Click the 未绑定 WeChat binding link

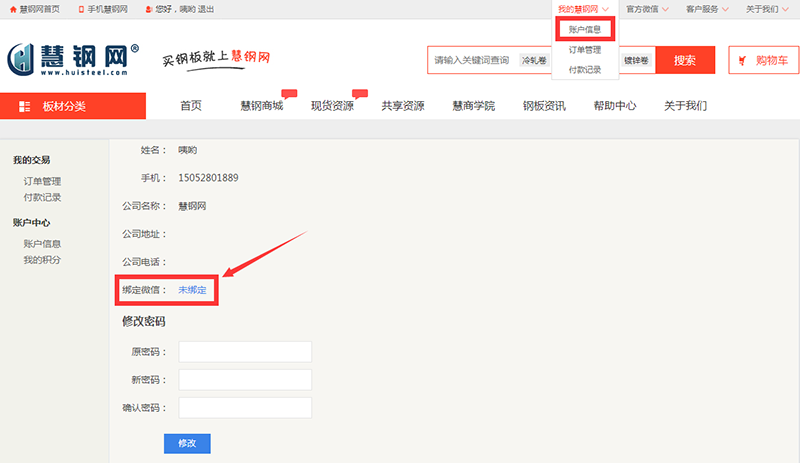(192, 290)
